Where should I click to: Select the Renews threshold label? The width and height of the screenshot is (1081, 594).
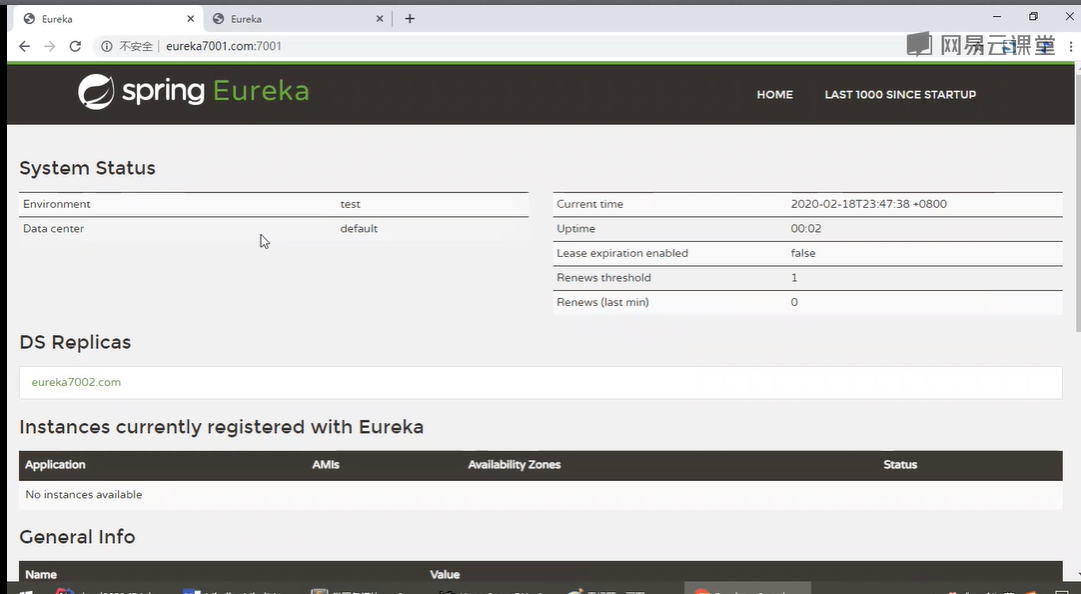pos(604,278)
